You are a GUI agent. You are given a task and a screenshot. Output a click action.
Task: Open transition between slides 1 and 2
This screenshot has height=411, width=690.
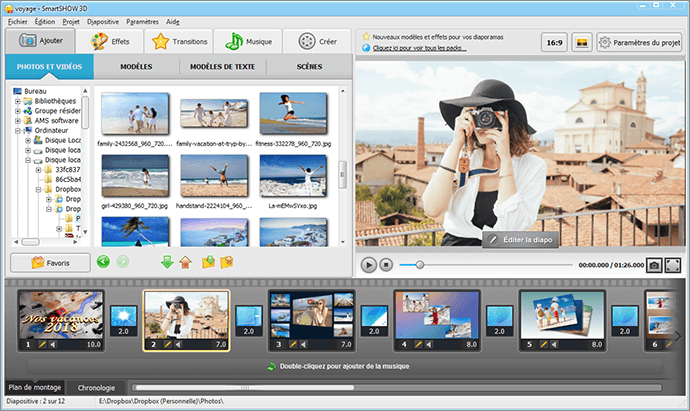point(124,321)
